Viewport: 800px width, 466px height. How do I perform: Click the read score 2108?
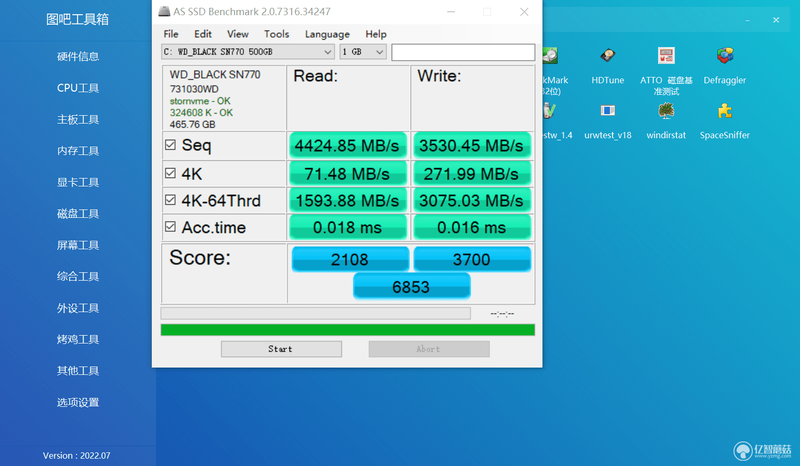coord(350,259)
